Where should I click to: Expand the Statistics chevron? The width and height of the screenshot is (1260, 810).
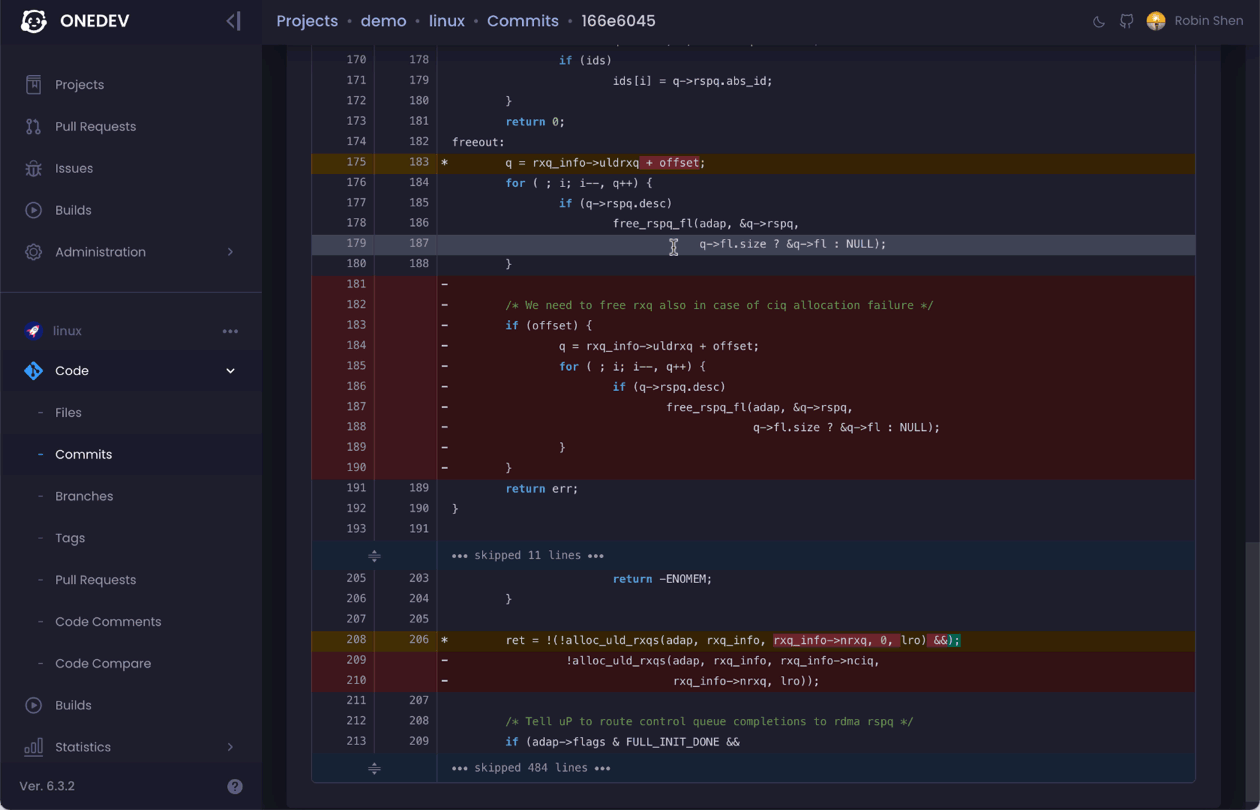point(230,747)
